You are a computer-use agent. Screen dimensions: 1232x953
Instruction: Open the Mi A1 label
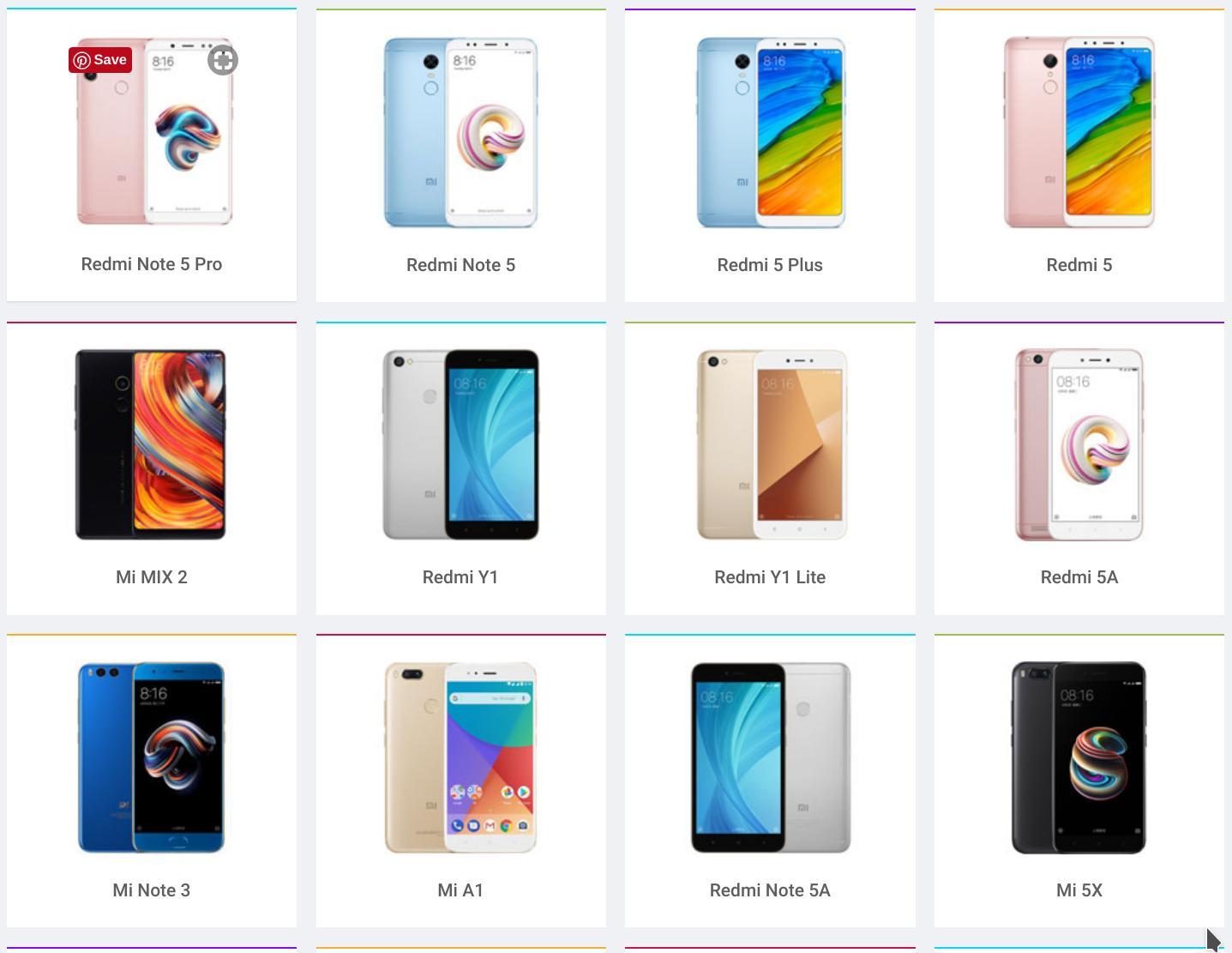pos(460,890)
